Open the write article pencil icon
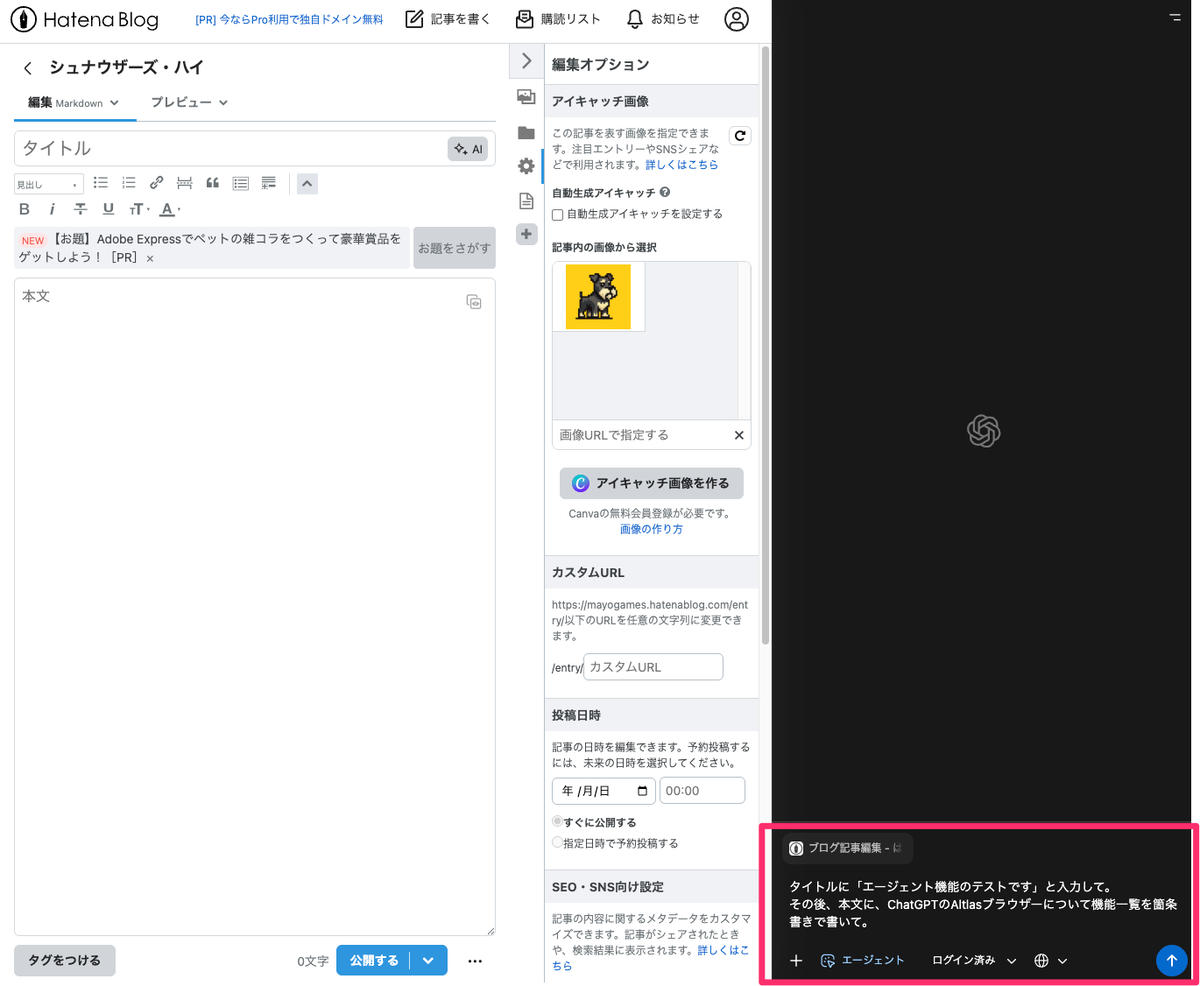Image resolution: width=1200 pixels, height=986 pixels. (415, 19)
